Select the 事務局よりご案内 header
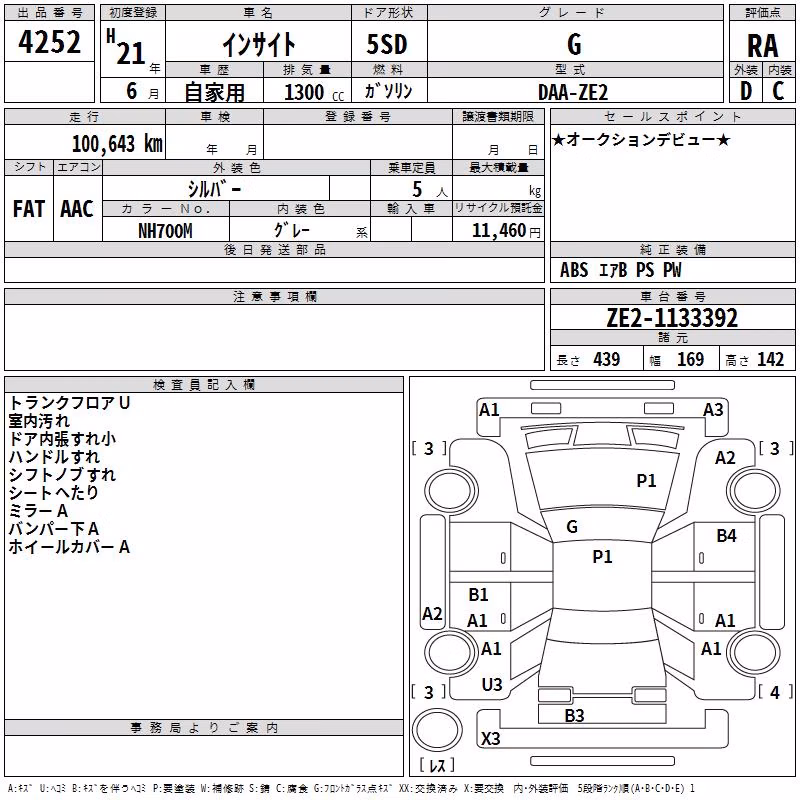Viewport: 800px width, 800px height. pyautogui.click(x=204, y=728)
